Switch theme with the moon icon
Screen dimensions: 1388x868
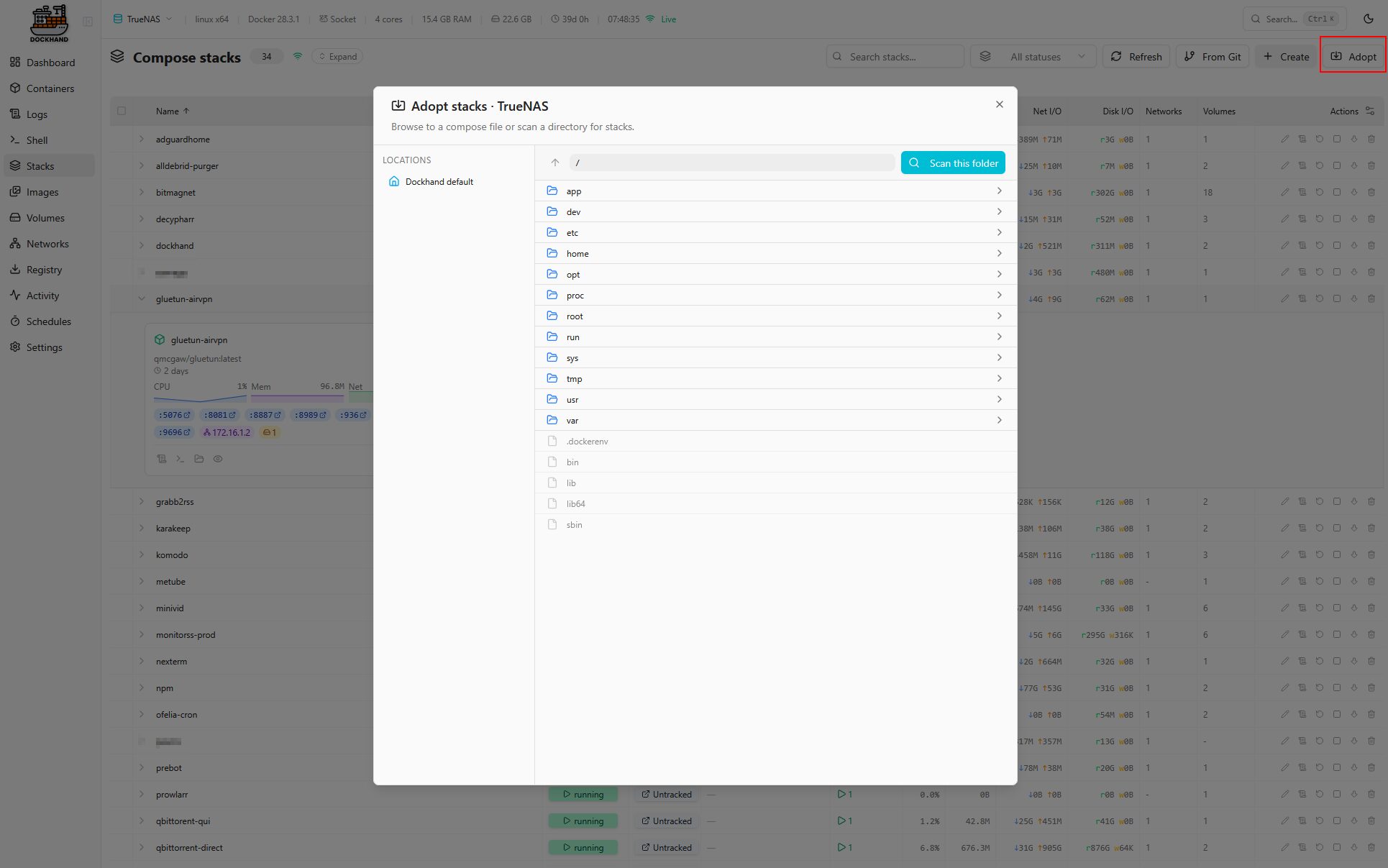1368,19
